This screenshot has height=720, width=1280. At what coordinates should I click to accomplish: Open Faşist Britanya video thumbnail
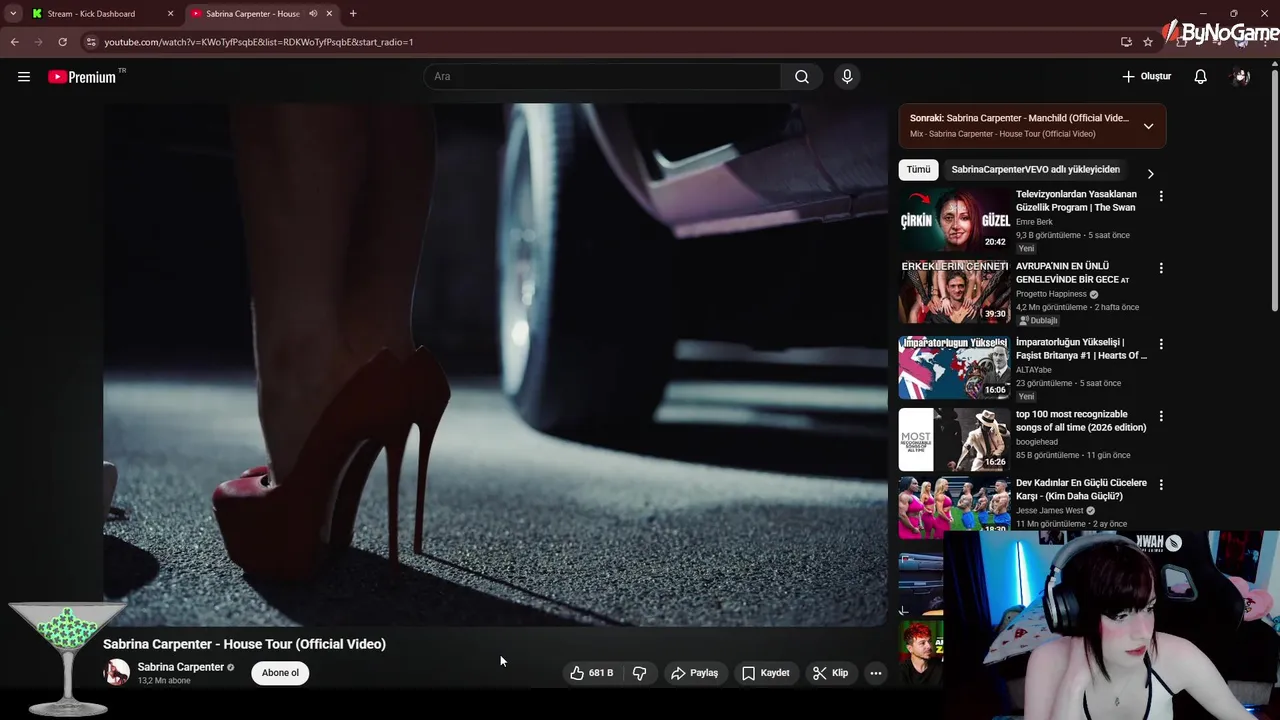(954, 367)
